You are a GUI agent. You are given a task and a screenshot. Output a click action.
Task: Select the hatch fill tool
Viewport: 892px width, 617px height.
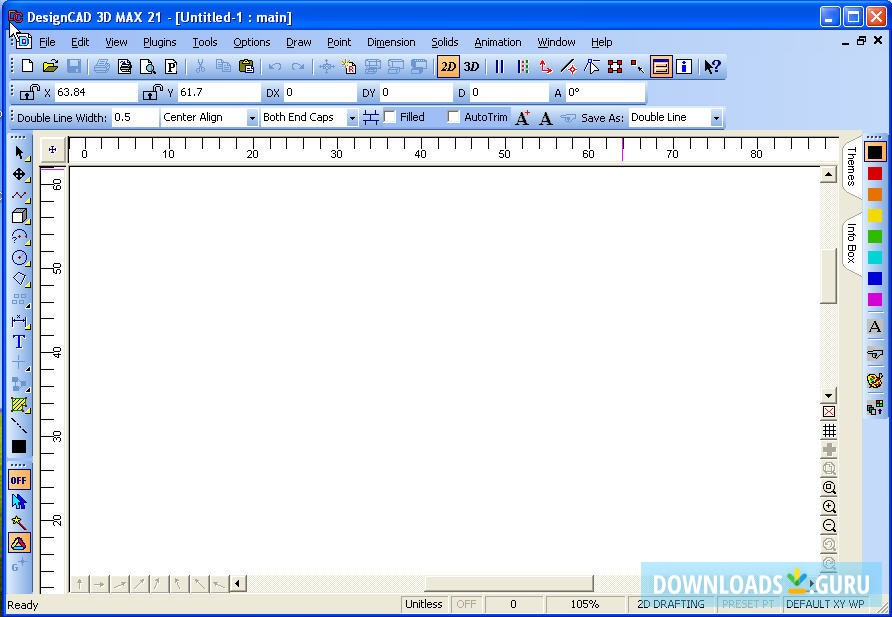point(19,405)
